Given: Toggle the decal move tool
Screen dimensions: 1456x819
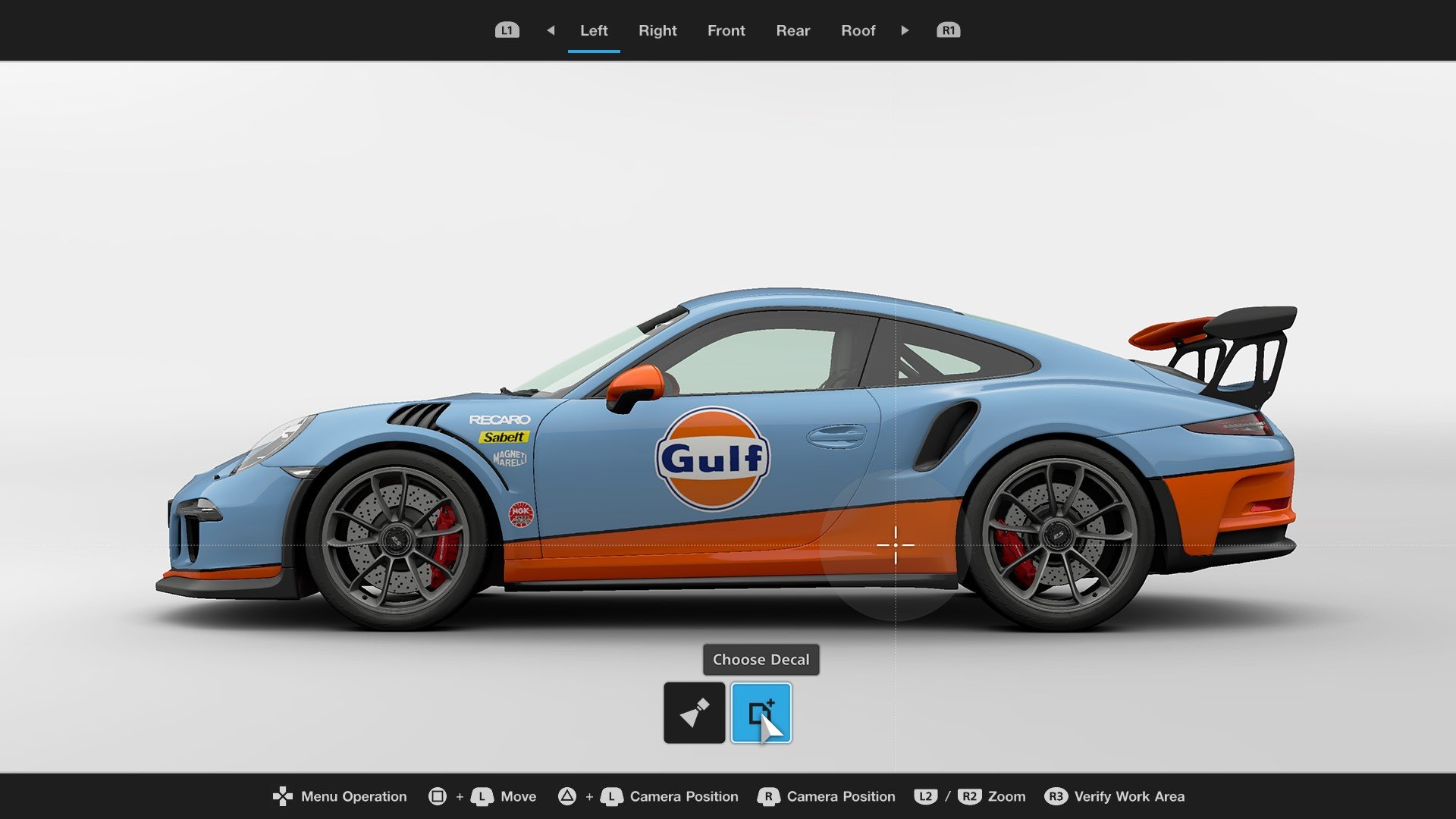Looking at the screenshot, I should (x=694, y=712).
